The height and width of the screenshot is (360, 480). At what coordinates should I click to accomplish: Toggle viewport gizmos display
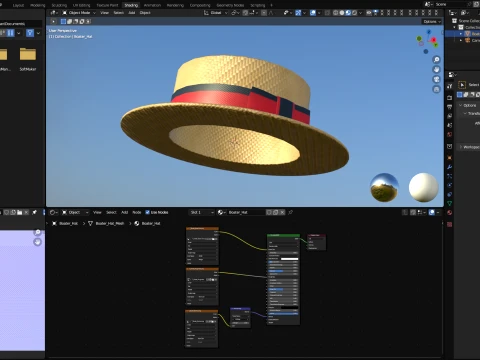point(298,13)
